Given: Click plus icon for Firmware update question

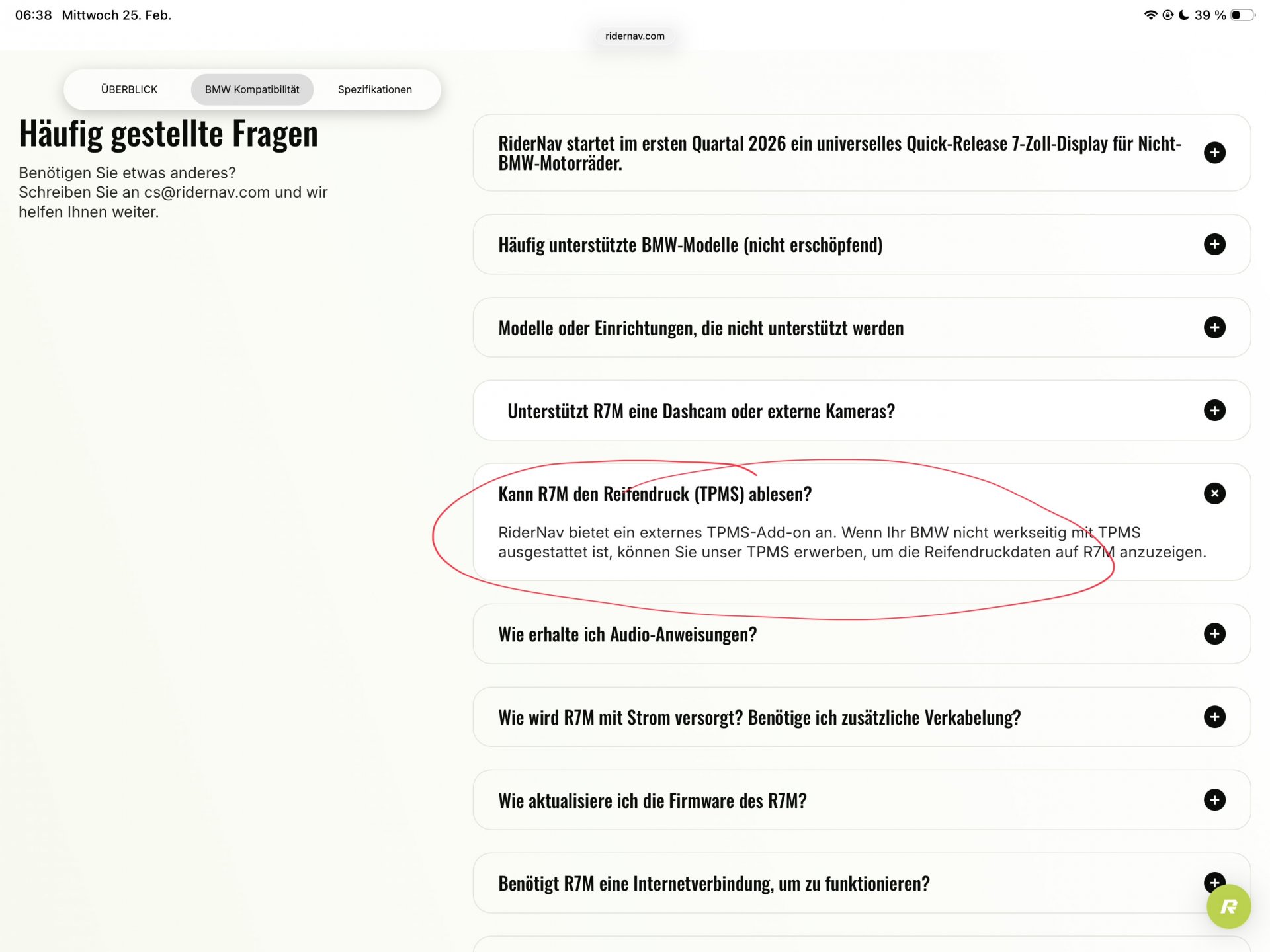Looking at the screenshot, I should coord(1214,800).
